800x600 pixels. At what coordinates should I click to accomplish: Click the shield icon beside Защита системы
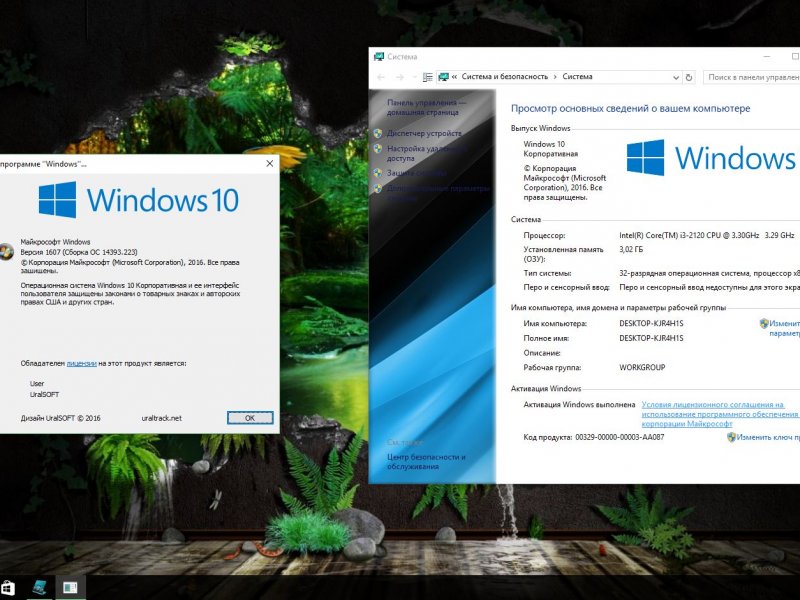[378, 173]
